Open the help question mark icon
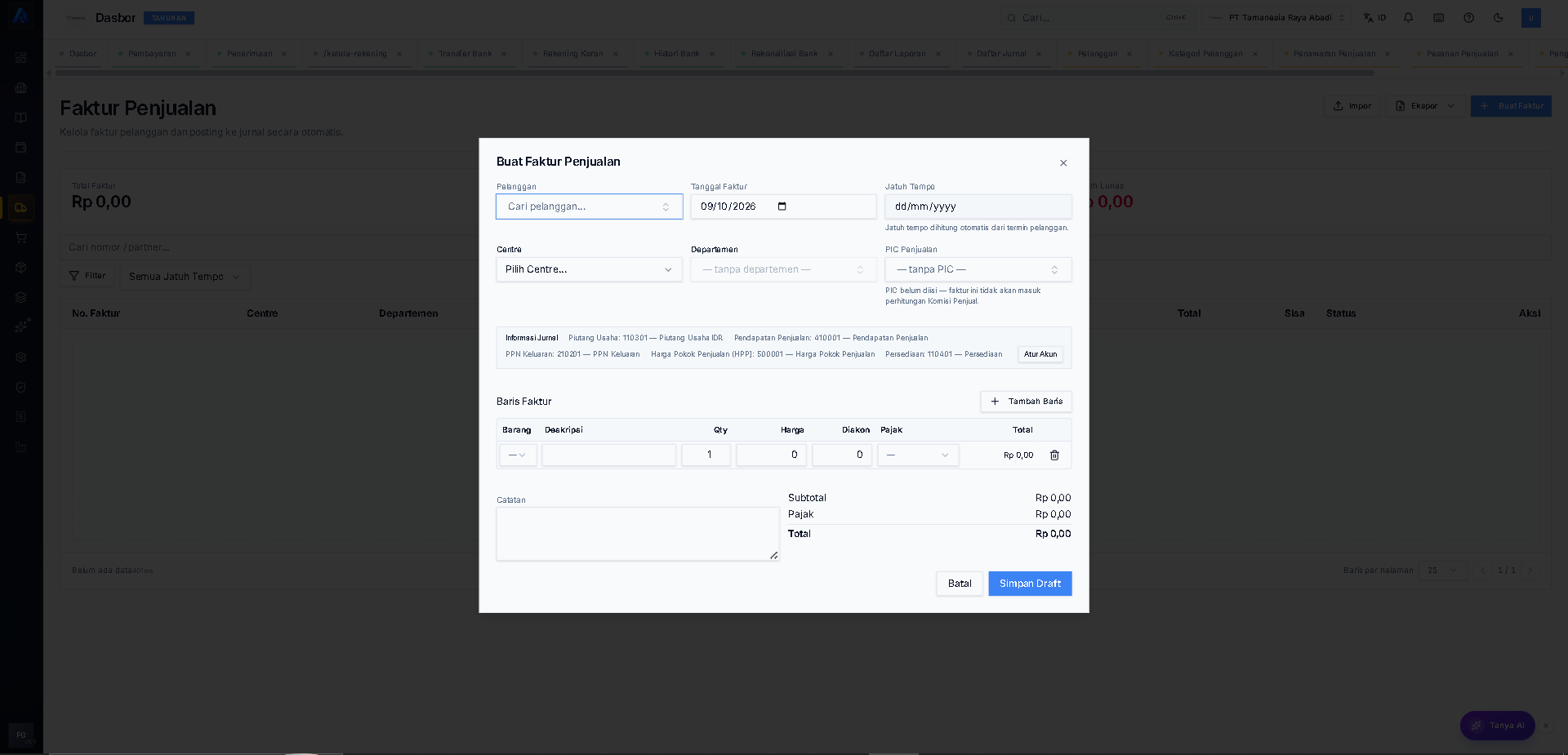 coord(1469,18)
